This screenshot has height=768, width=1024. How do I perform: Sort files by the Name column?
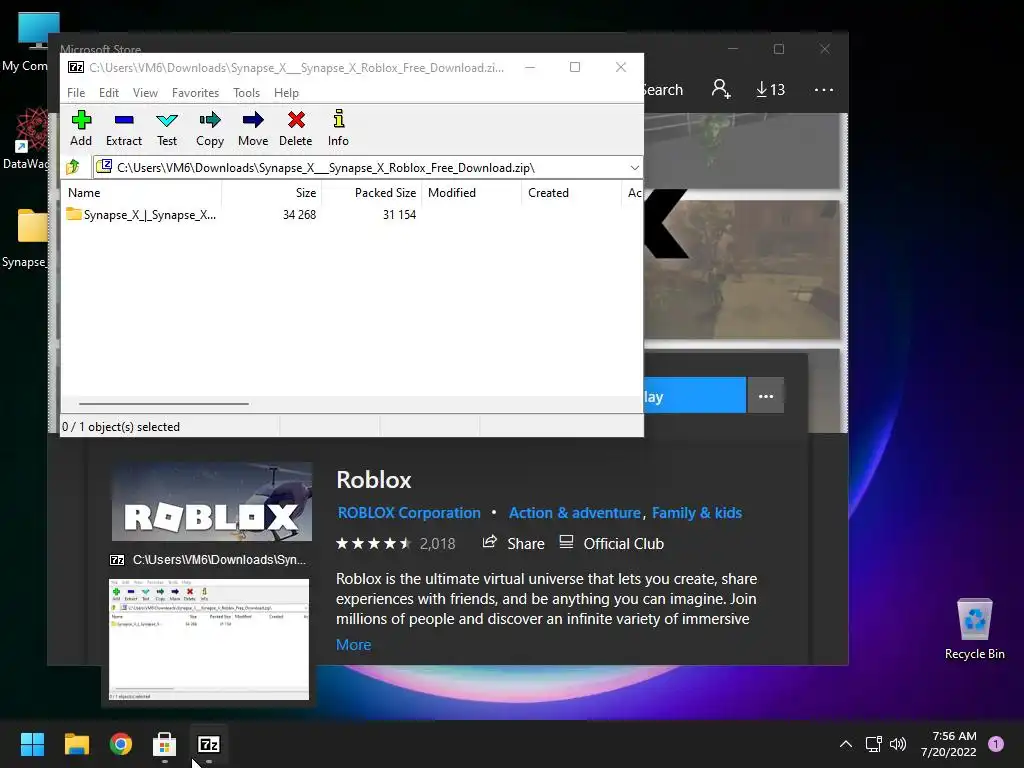[142, 193]
